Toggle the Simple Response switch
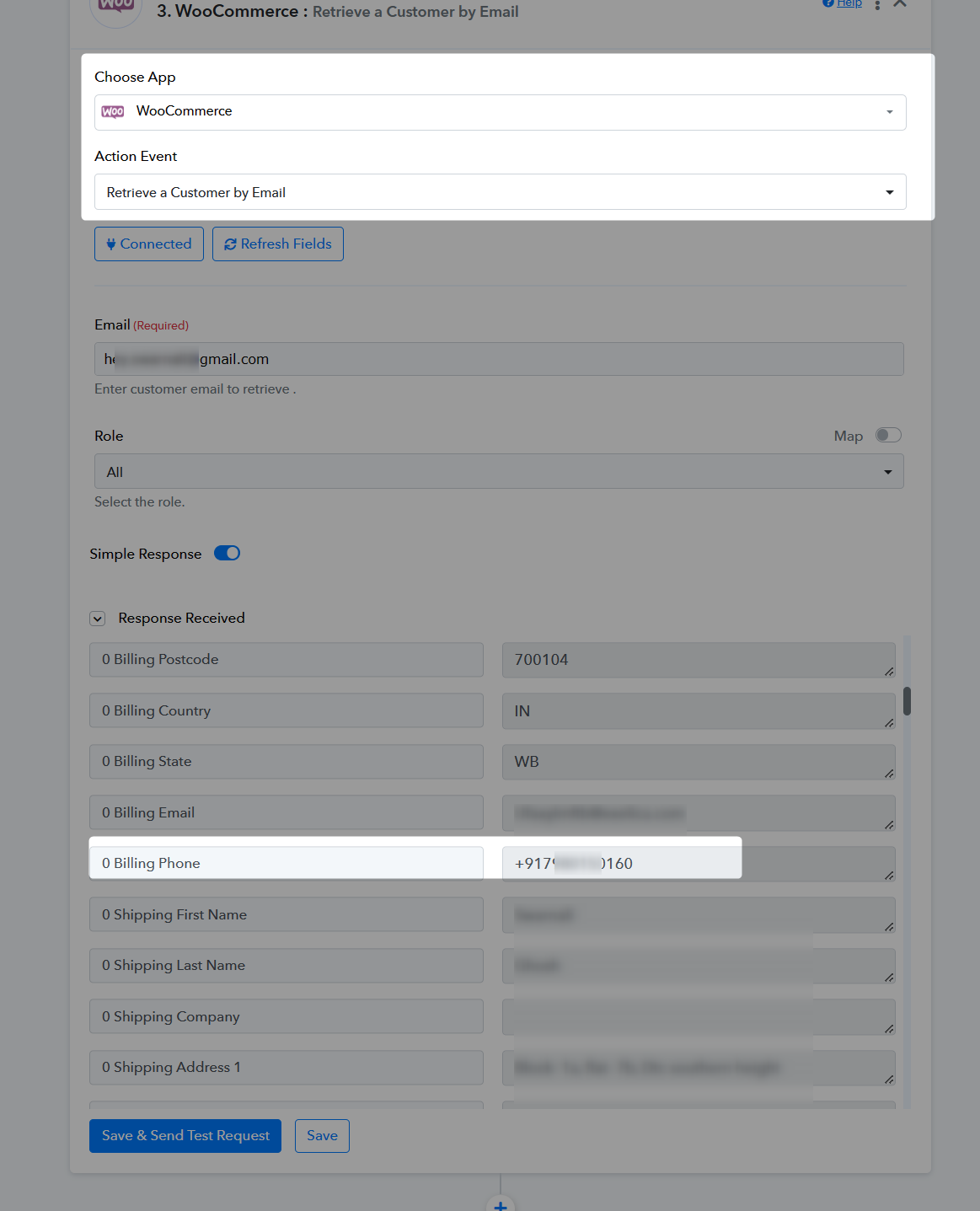The width and height of the screenshot is (980, 1211). tap(228, 554)
